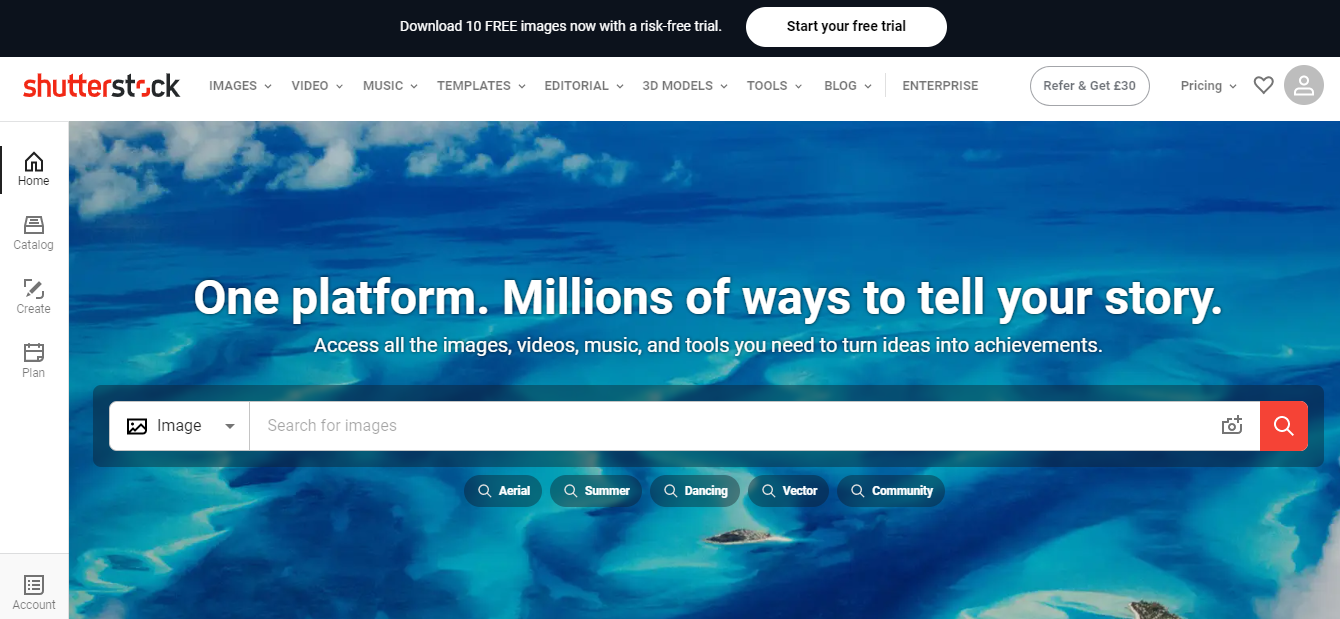Select the Aerial suggested search chip
Screen dimensions: 1340x619
(503, 491)
